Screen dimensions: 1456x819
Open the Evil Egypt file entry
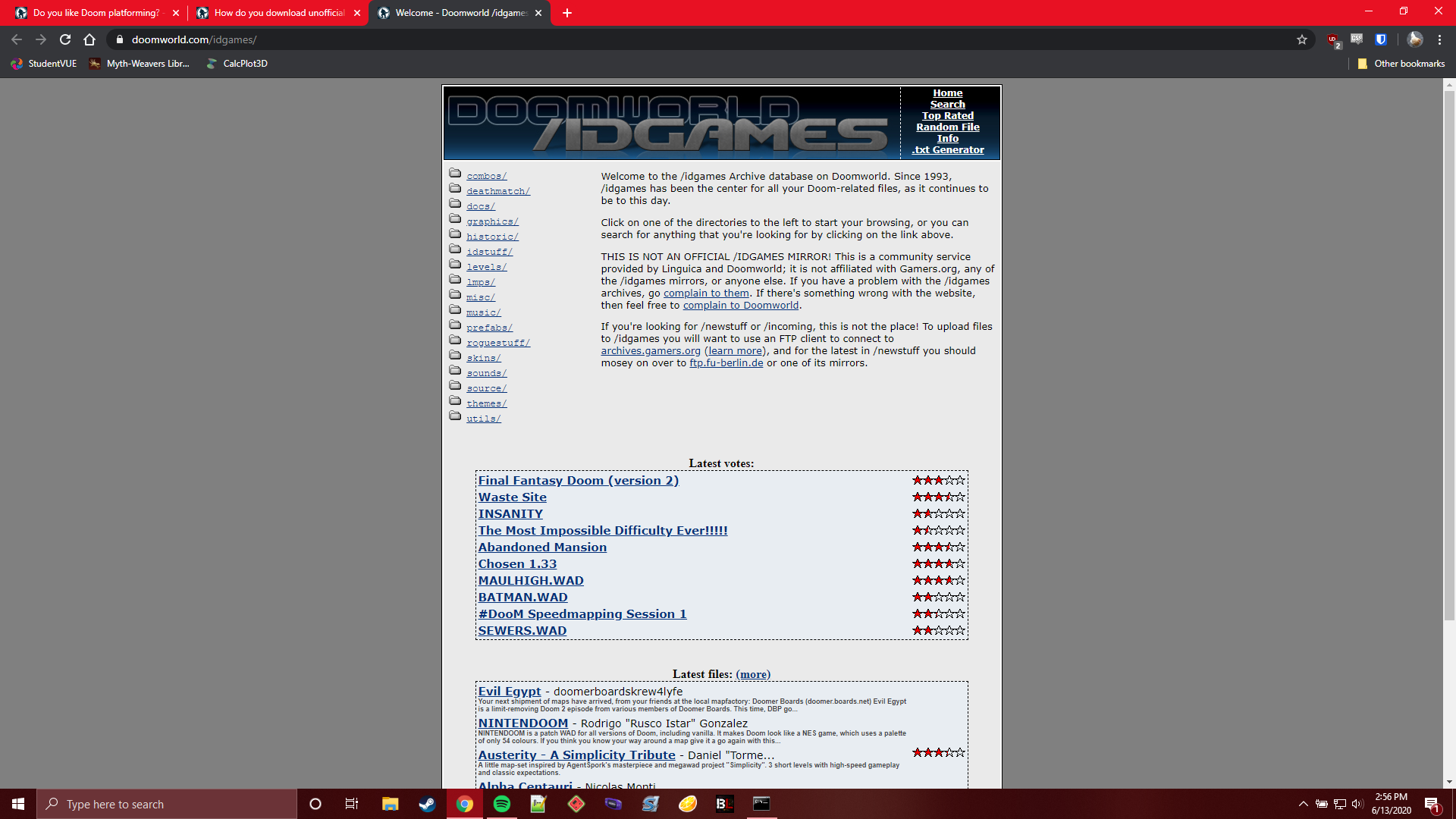509,691
